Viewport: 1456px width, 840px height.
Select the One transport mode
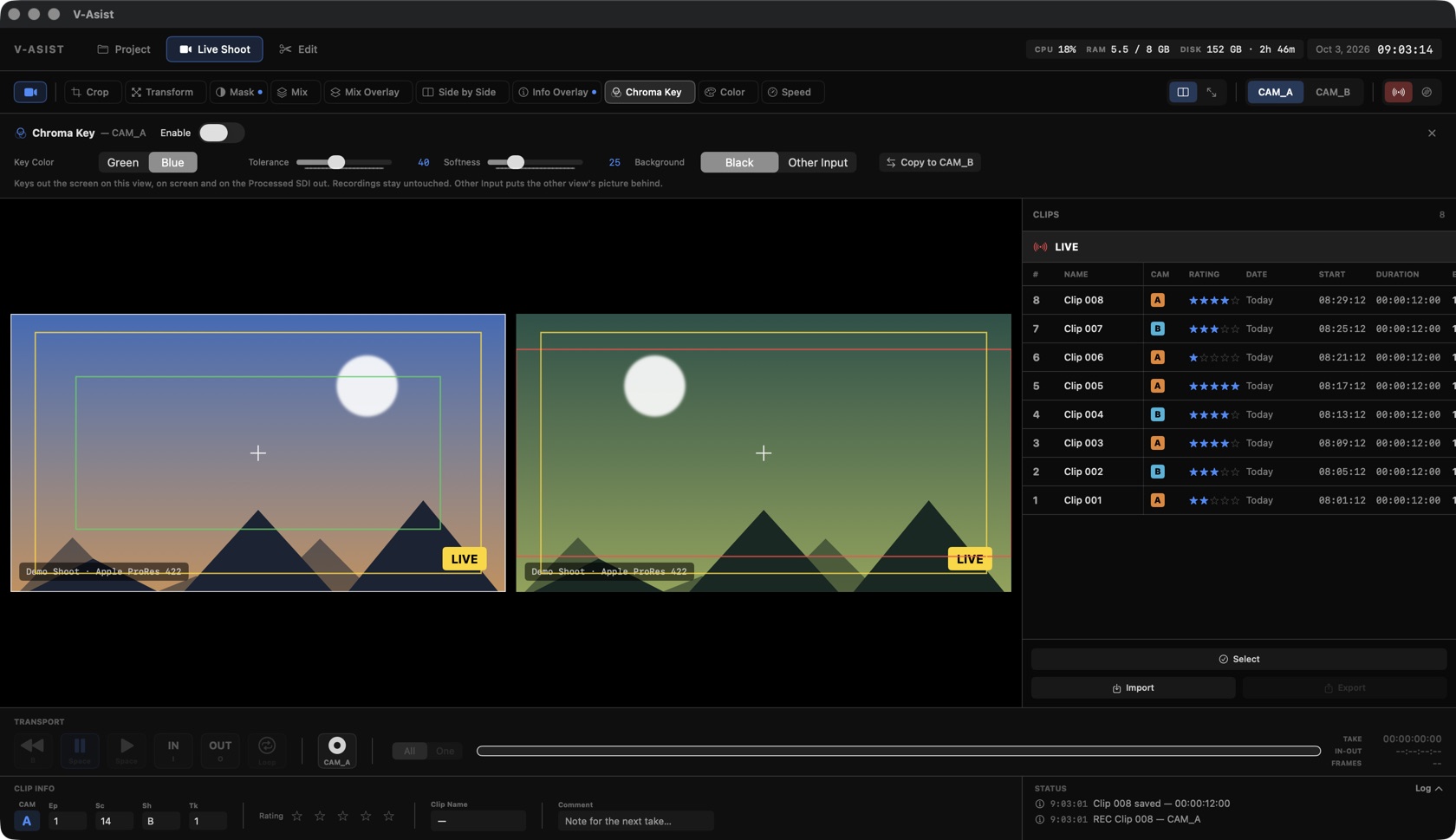click(445, 751)
